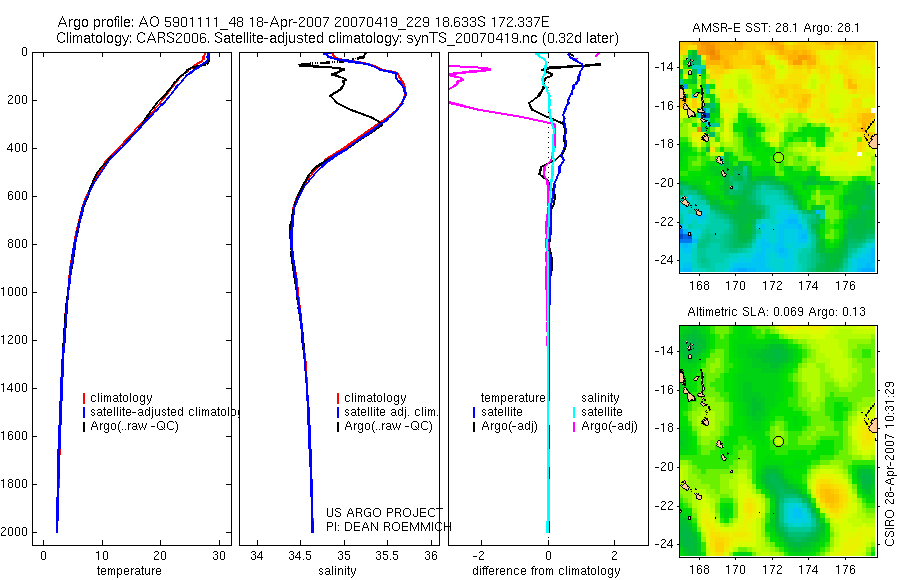Click the '2' tick on the difference axis
This screenshot has width=900, height=580.
[x=615, y=555]
